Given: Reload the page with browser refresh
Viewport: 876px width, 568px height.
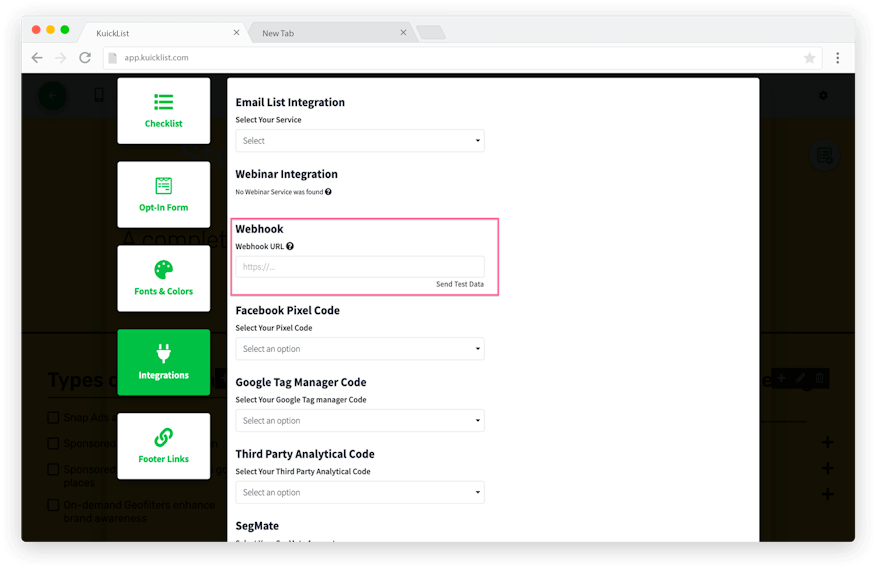Looking at the screenshot, I should pyautogui.click(x=85, y=58).
